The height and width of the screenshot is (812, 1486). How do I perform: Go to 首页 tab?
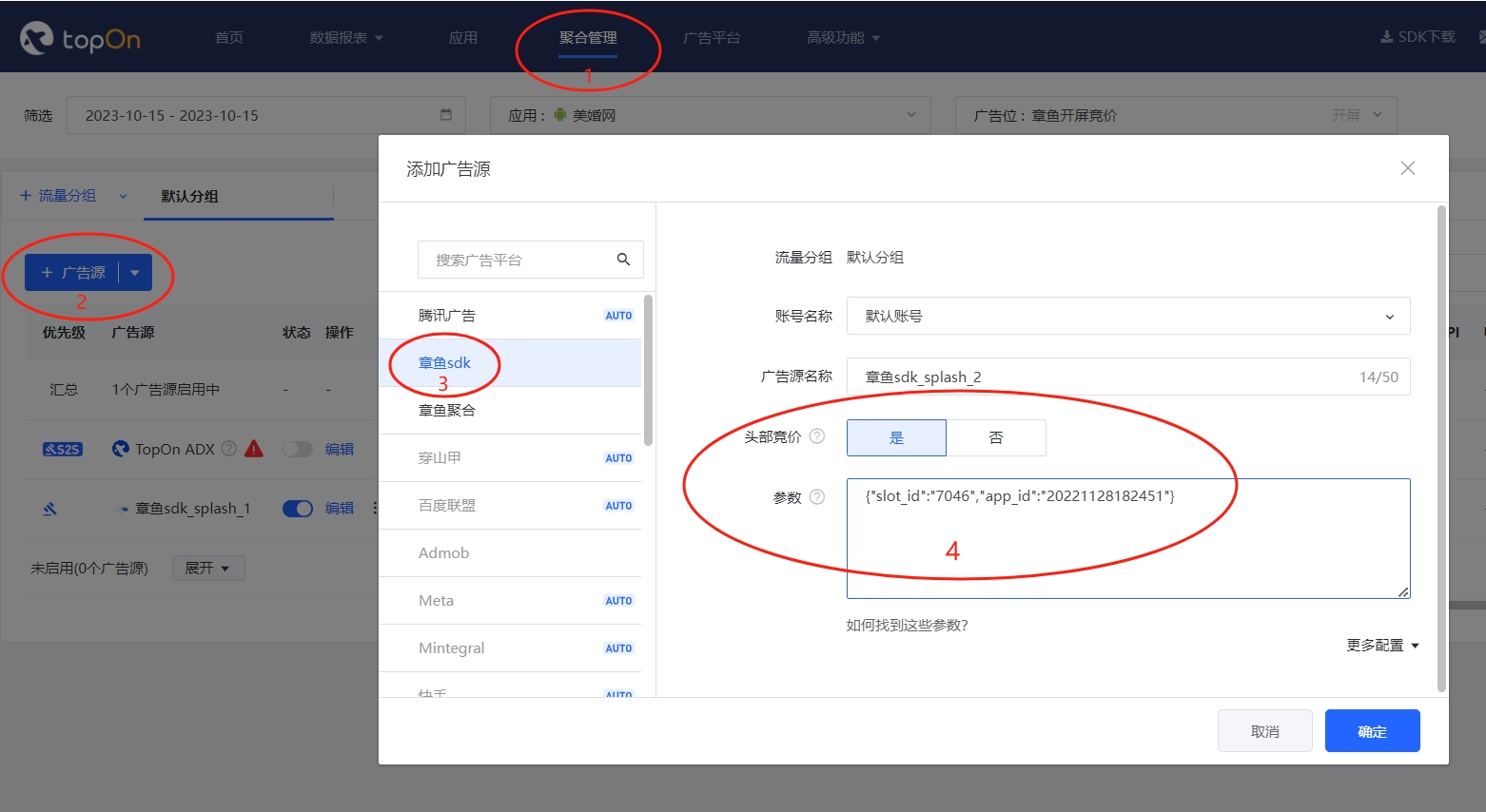tap(229, 37)
